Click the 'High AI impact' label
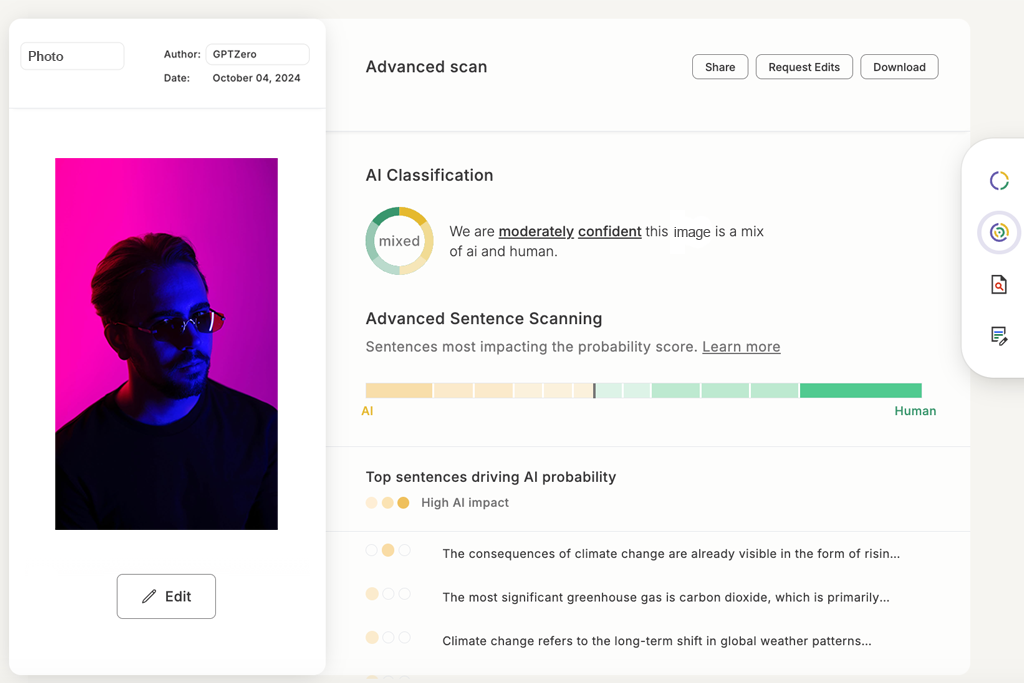The height and width of the screenshot is (683, 1024). click(465, 503)
